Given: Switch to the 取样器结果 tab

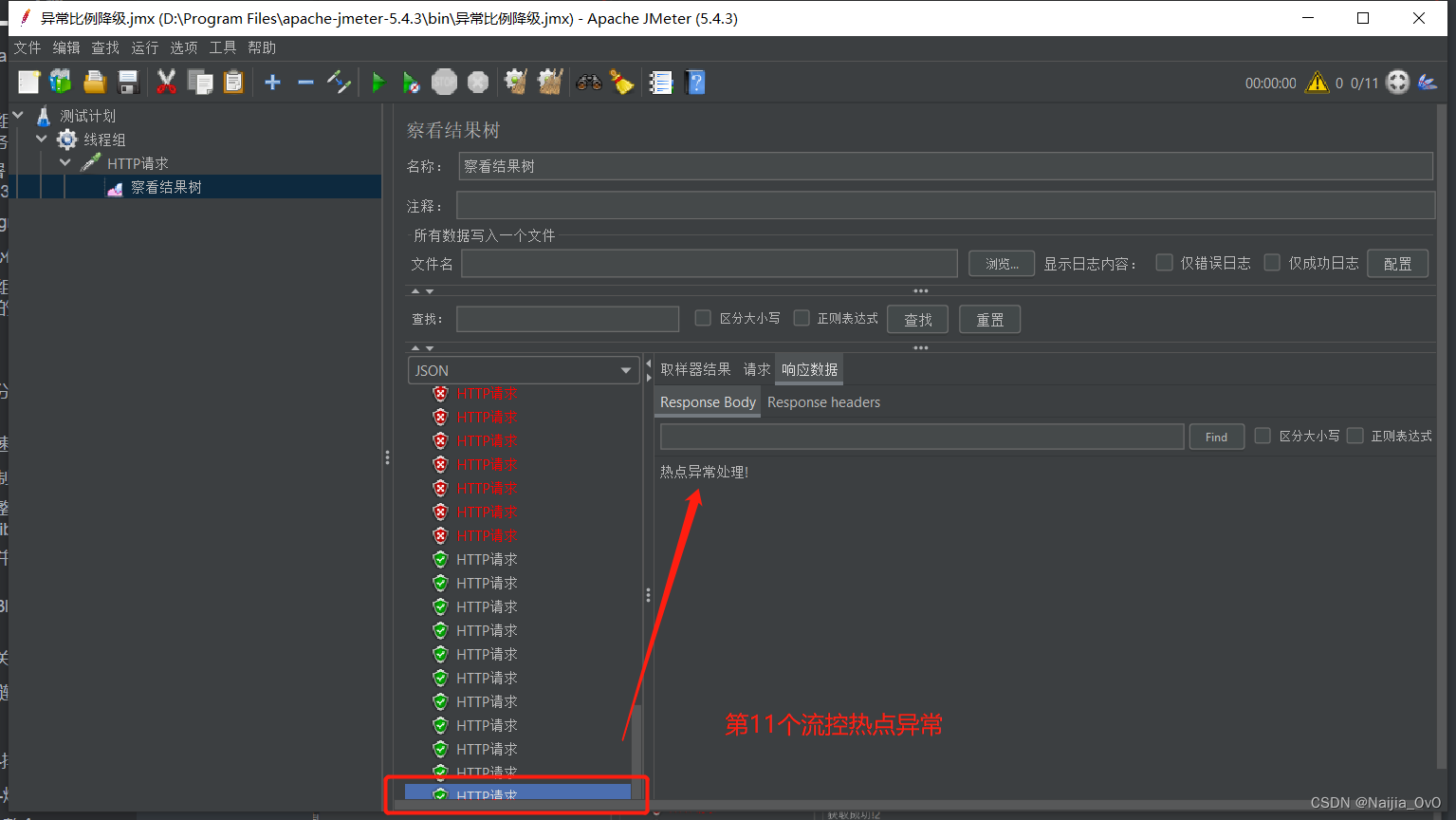Looking at the screenshot, I should pyautogui.click(x=695, y=369).
